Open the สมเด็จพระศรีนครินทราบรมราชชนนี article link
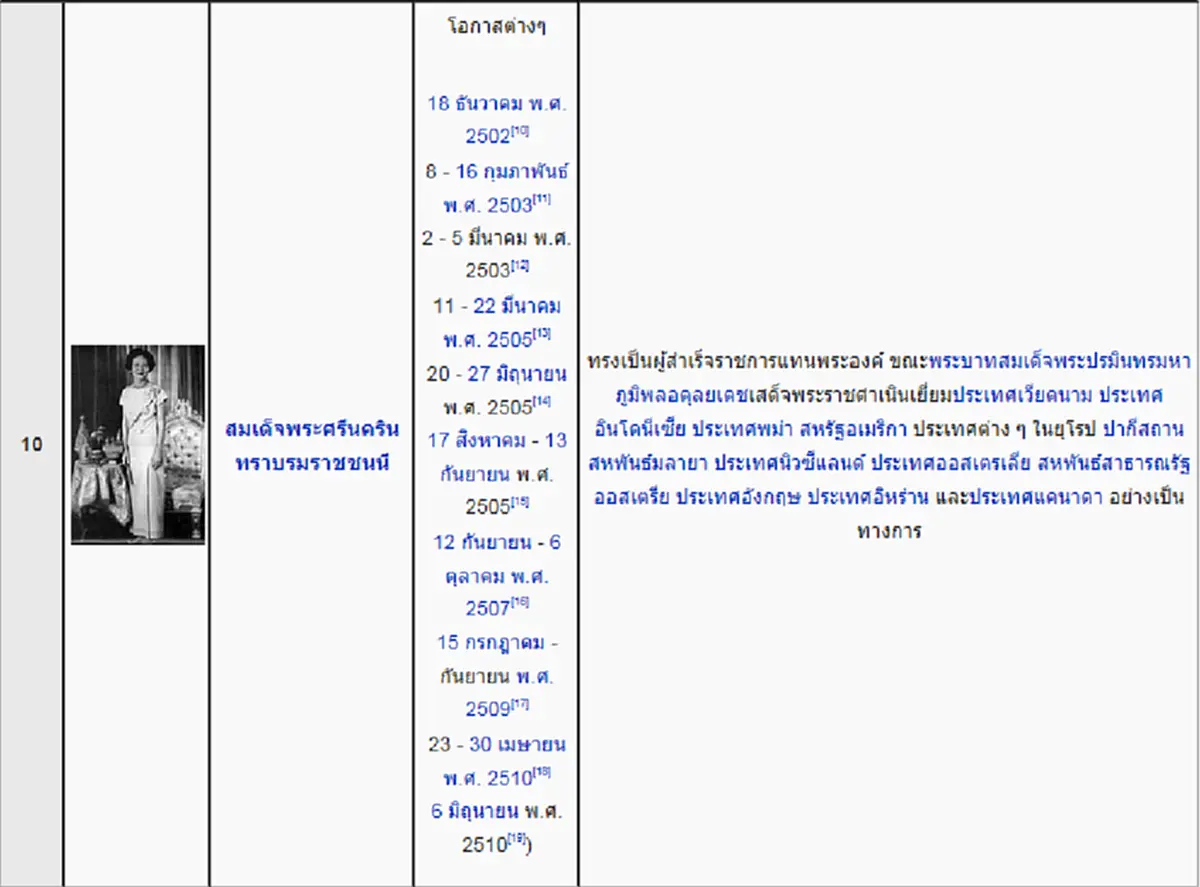 pos(312,446)
